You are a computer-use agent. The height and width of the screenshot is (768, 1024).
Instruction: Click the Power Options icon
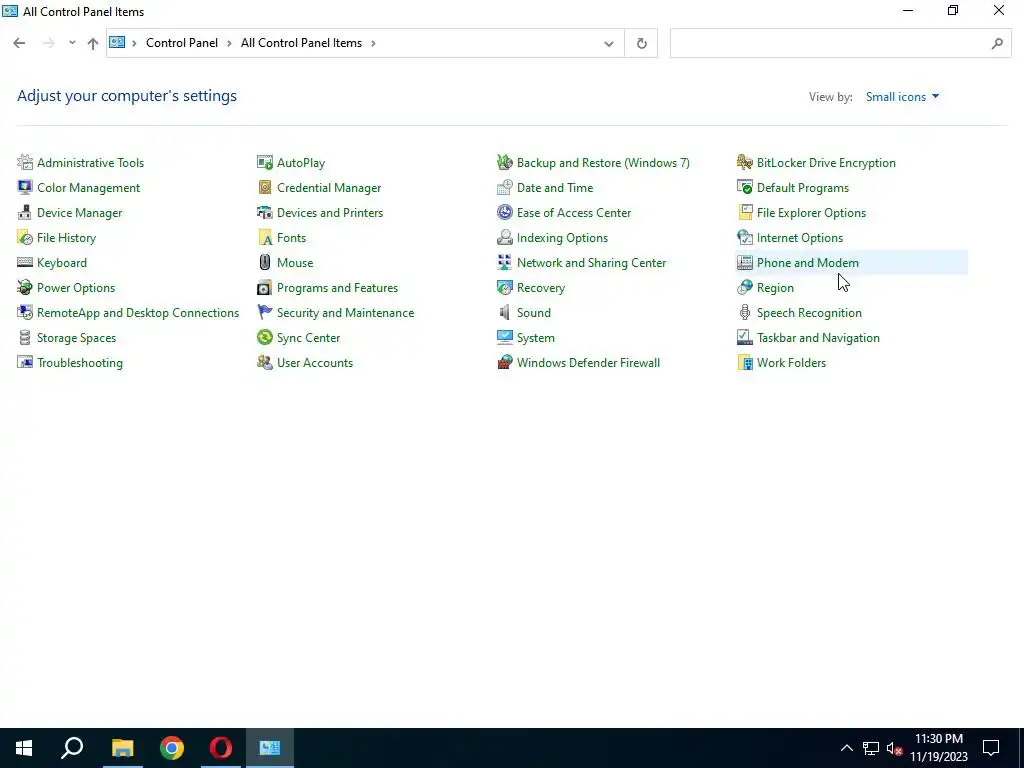(25, 287)
